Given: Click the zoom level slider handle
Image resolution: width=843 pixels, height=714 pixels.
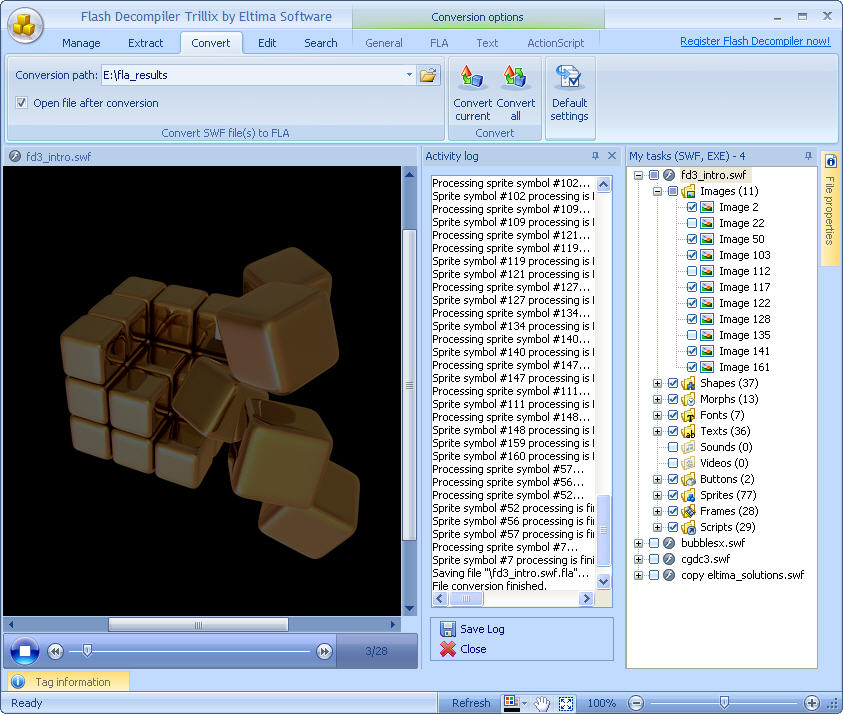Looking at the screenshot, I should 724,702.
